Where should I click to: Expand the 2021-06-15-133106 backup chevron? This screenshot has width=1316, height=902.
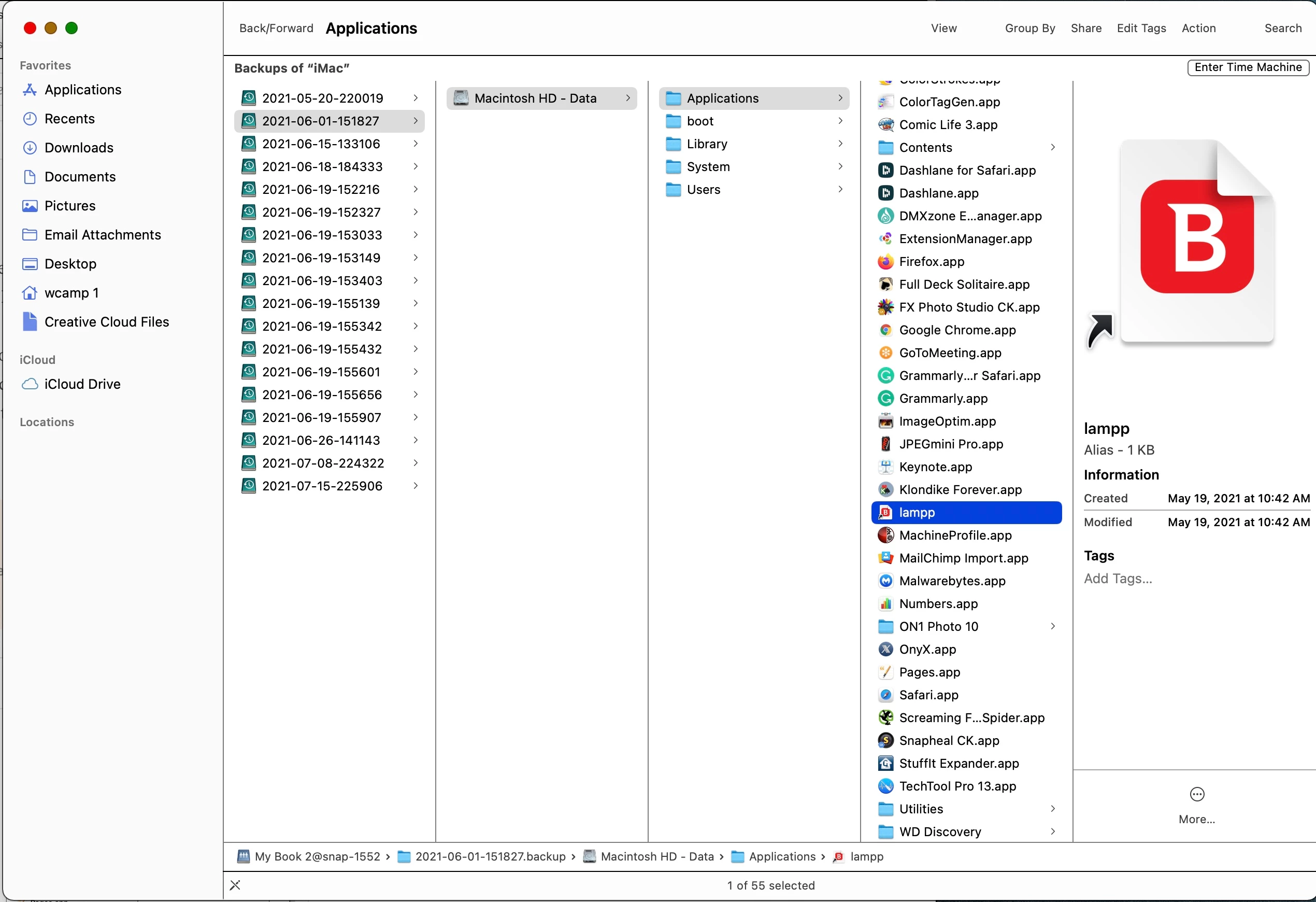416,144
